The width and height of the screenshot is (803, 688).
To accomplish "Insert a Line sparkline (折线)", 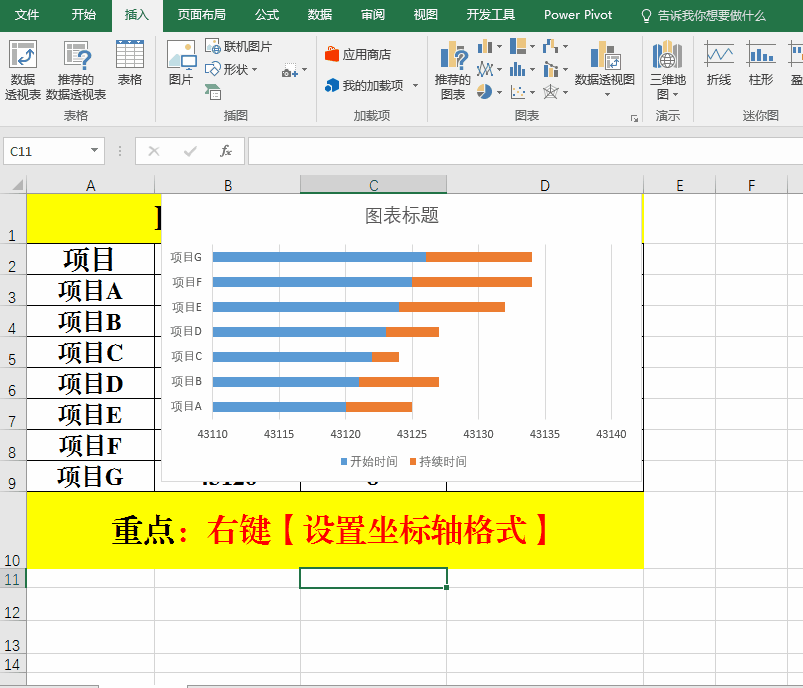I will click(x=718, y=63).
